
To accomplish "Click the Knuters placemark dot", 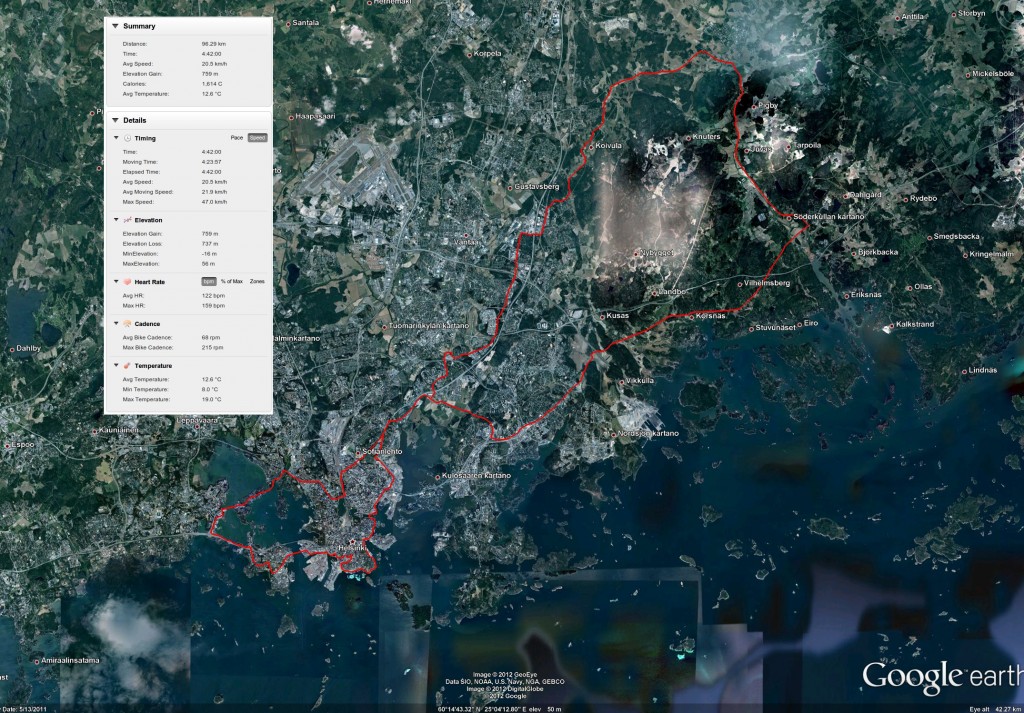I will point(688,138).
